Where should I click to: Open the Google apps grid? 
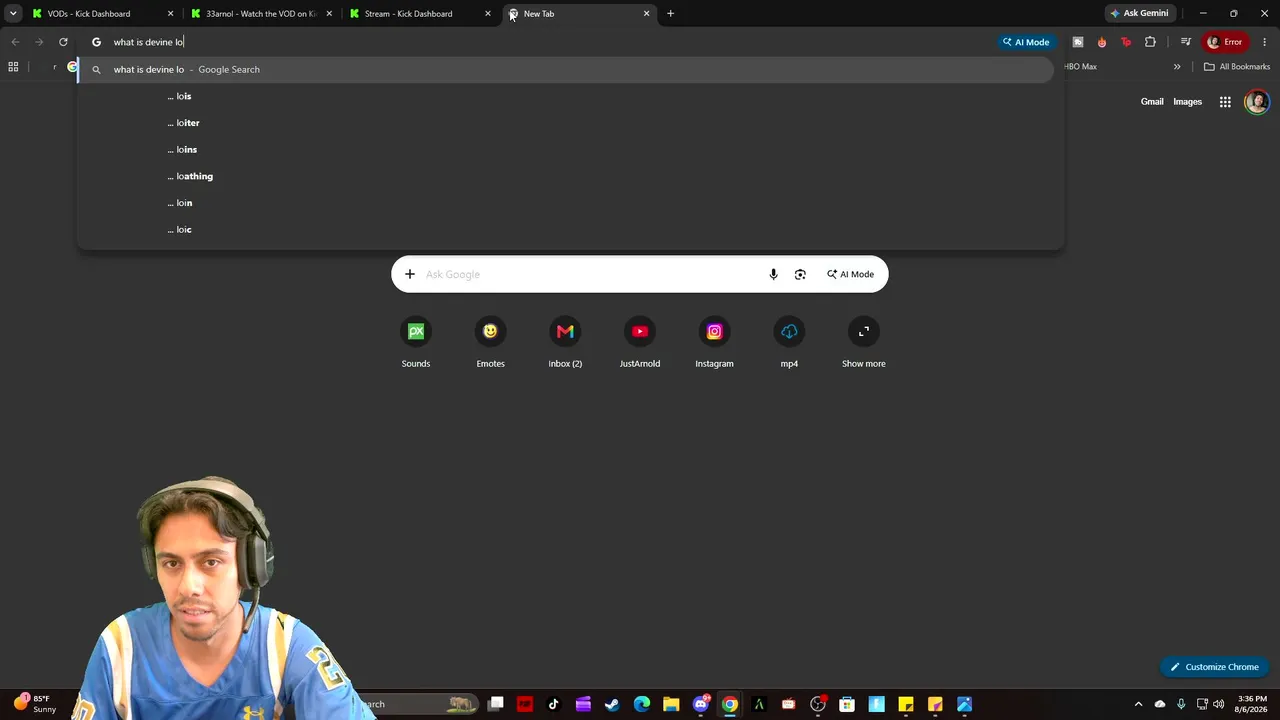[1225, 102]
